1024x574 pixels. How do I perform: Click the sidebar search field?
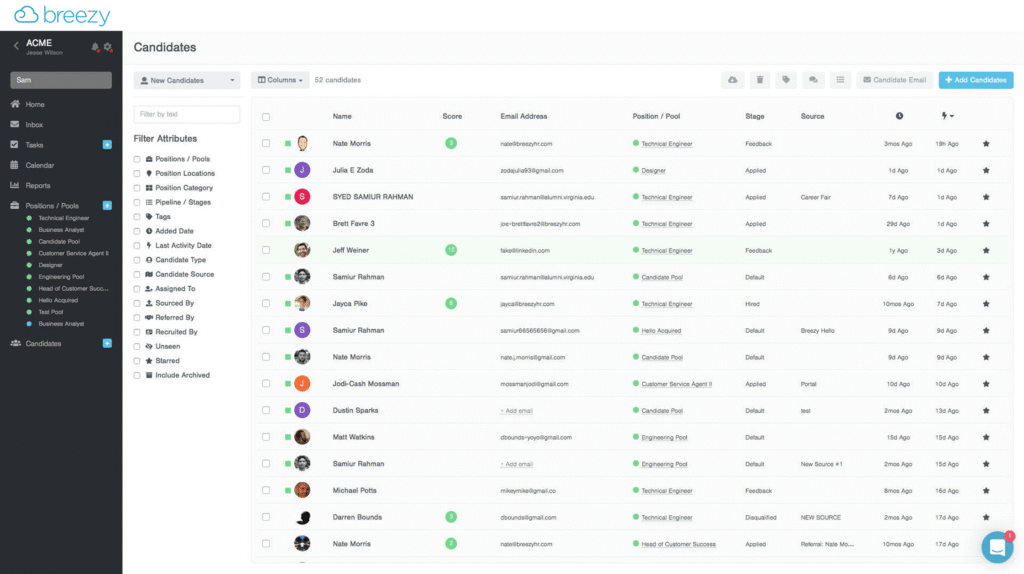pos(61,80)
